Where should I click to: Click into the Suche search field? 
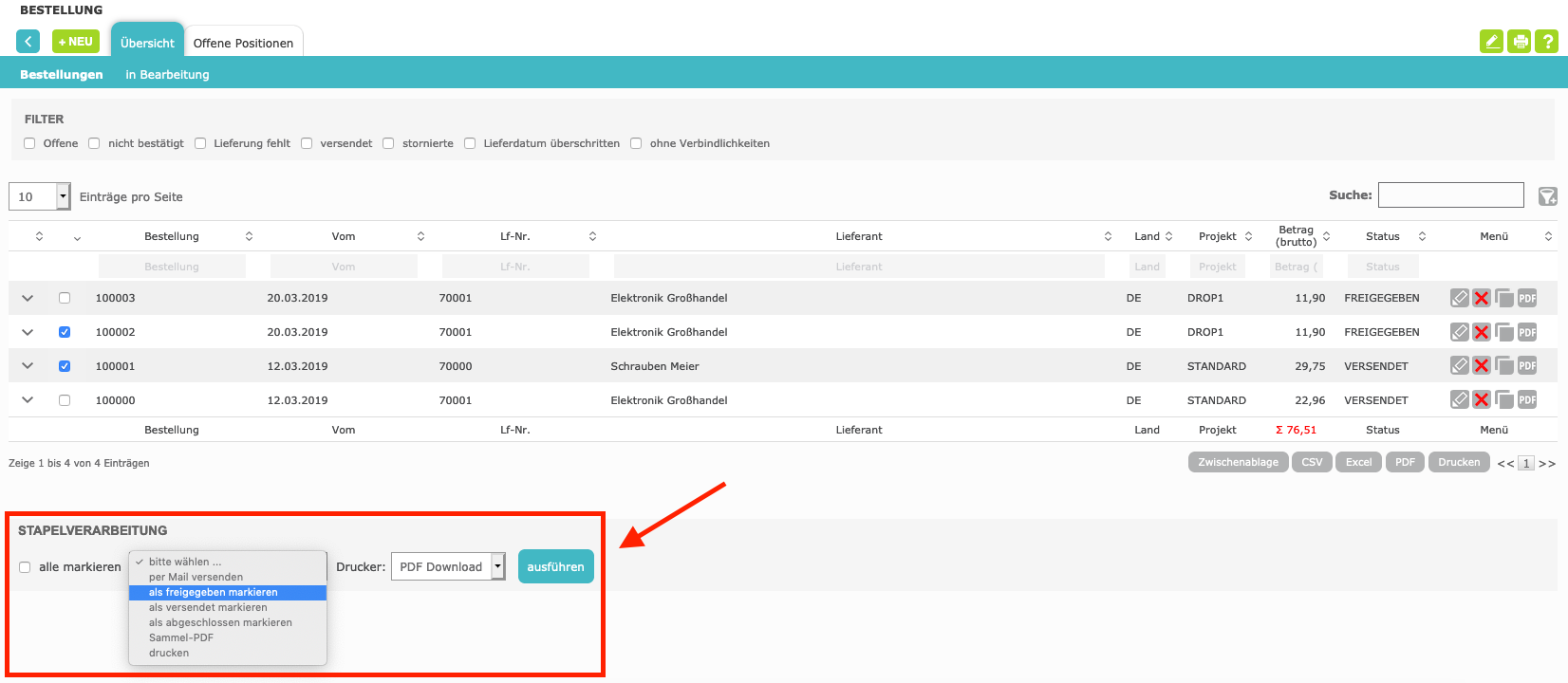(x=1450, y=195)
